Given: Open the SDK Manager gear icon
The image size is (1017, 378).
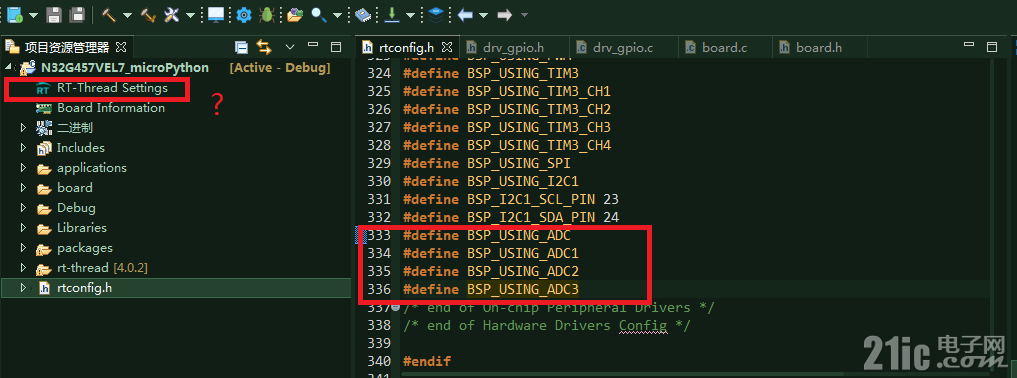Looking at the screenshot, I should click(x=244, y=14).
